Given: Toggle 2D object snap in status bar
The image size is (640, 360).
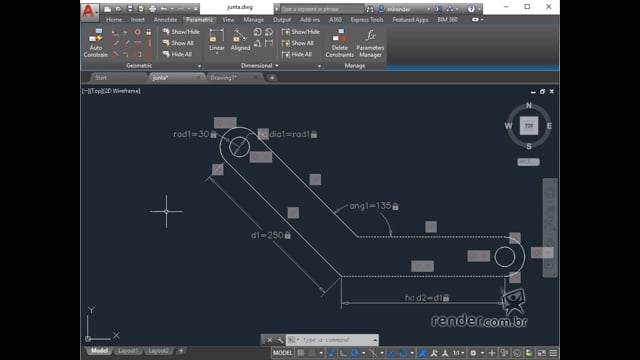Looking at the screenshot, I should (403, 353).
